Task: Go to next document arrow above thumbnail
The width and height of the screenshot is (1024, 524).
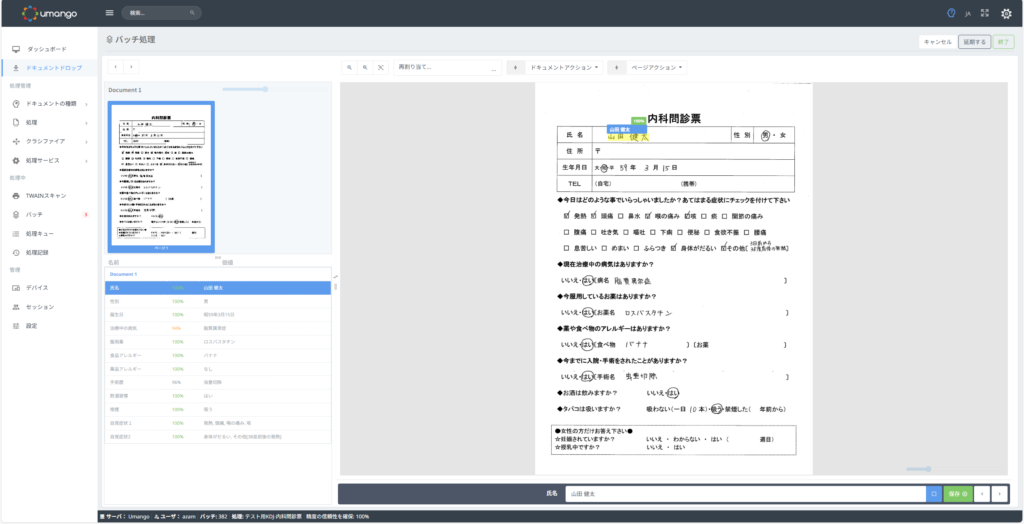Action: click(x=131, y=67)
